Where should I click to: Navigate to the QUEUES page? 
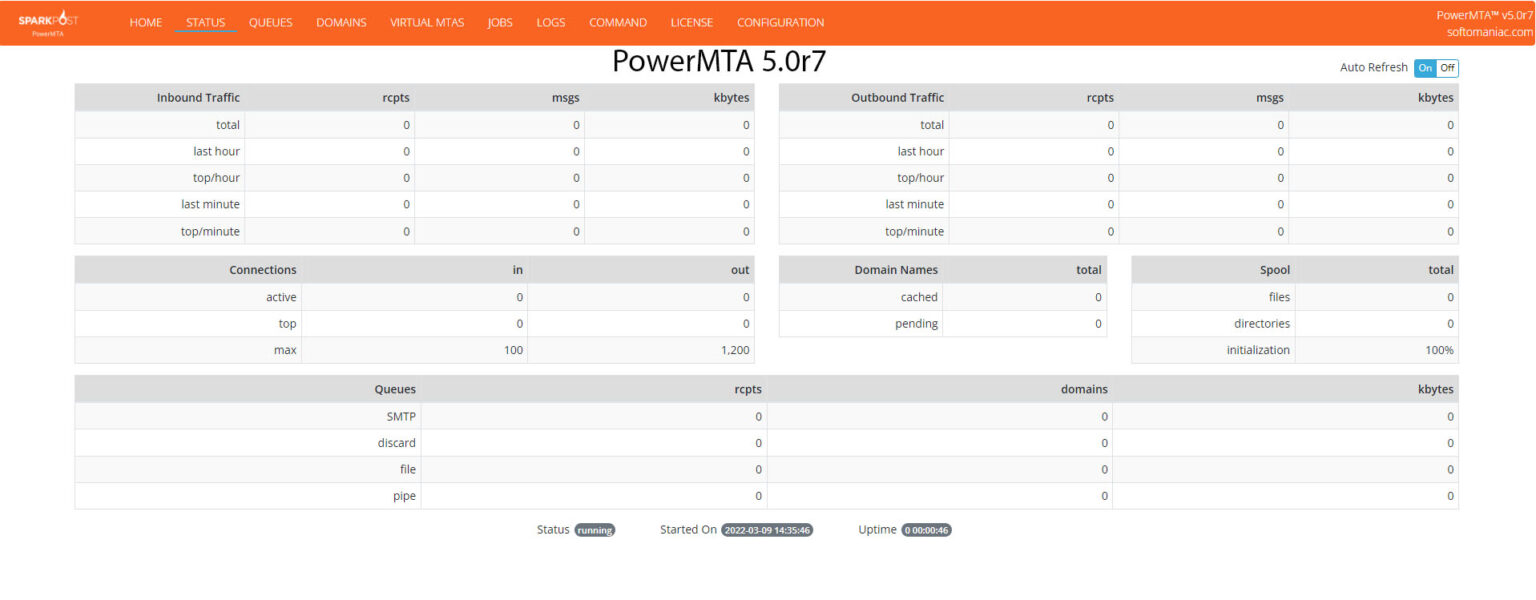point(270,22)
